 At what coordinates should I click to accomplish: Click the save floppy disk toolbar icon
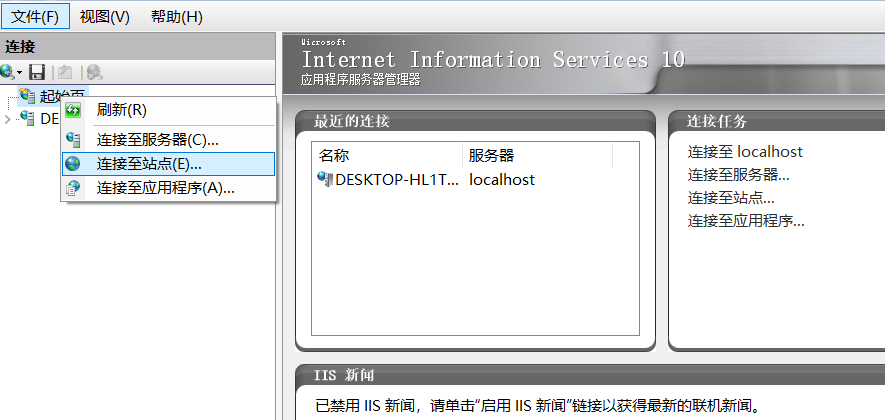(x=37, y=72)
